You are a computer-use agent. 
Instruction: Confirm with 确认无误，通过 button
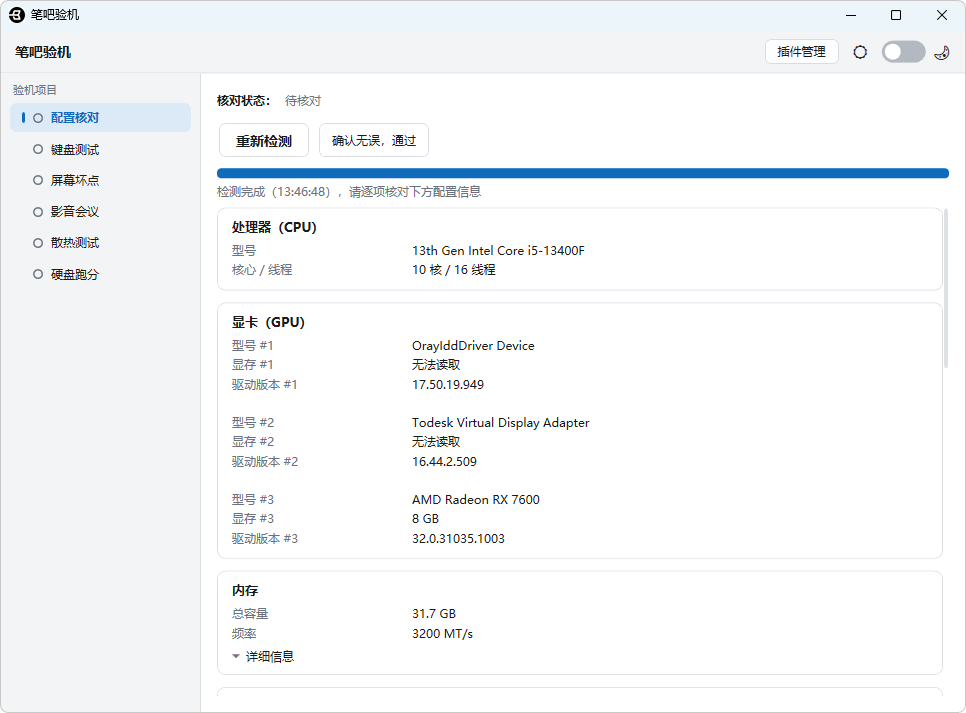[x=373, y=141]
